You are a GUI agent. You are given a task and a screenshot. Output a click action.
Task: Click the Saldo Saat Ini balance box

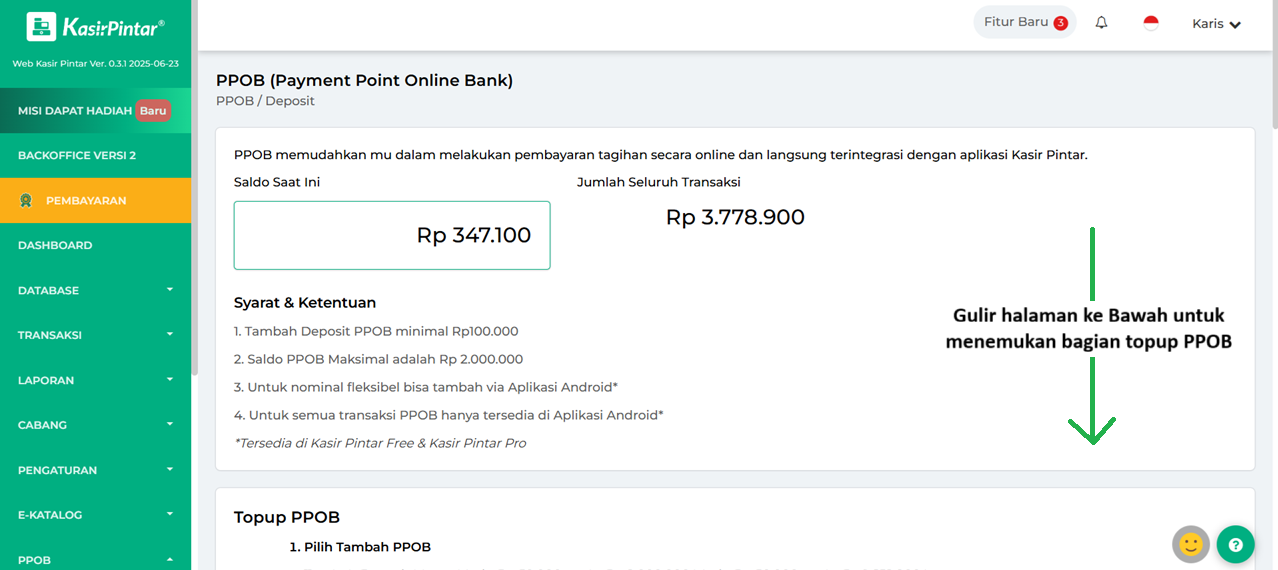click(x=392, y=235)
